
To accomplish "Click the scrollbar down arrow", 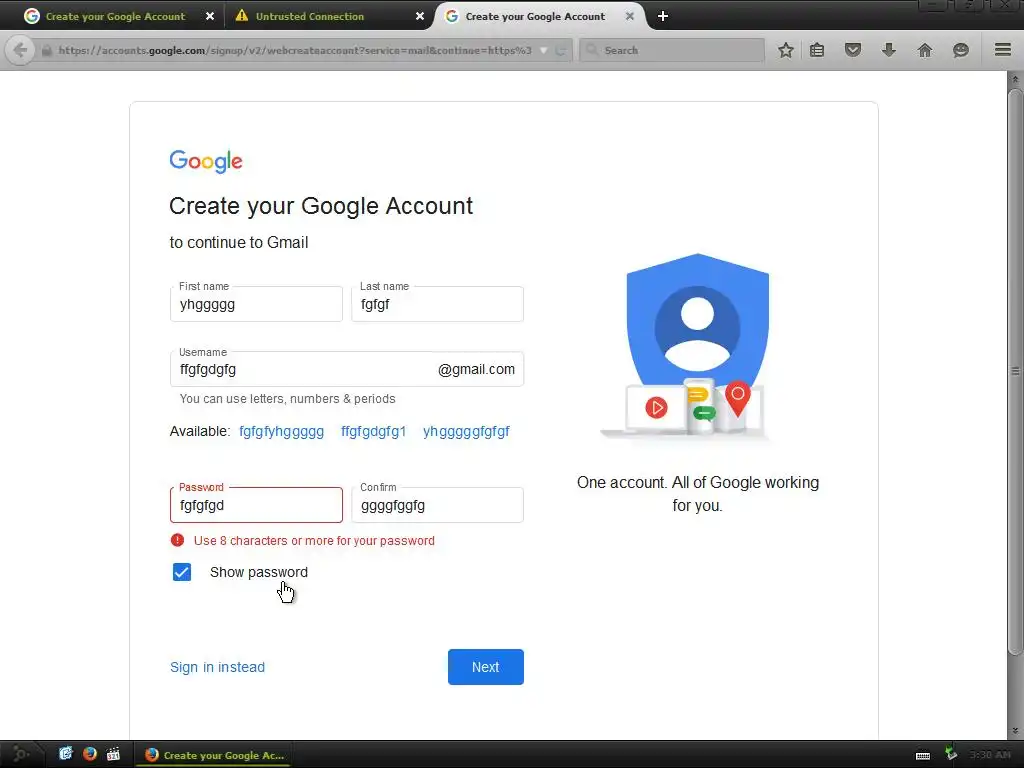I will (x=1015, y=731).
